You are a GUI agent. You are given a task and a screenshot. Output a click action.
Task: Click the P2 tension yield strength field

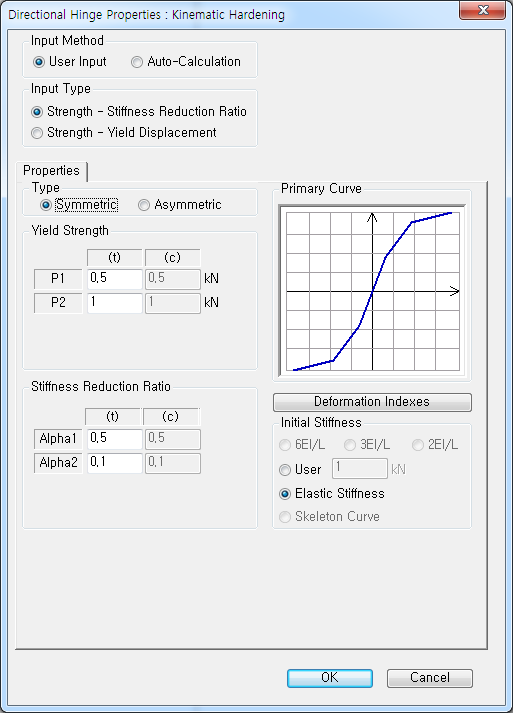(115, 303)
